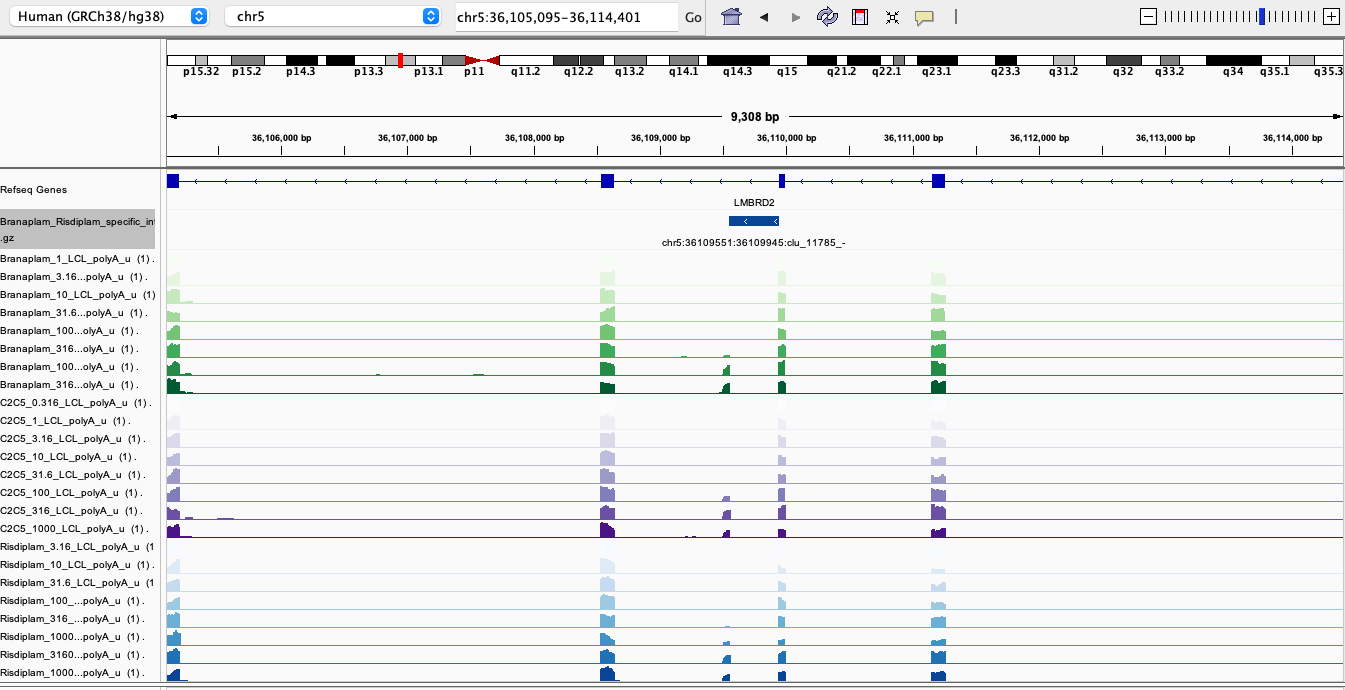Click the resize tracks to fit icon
1345x690 pixels.
891,17
